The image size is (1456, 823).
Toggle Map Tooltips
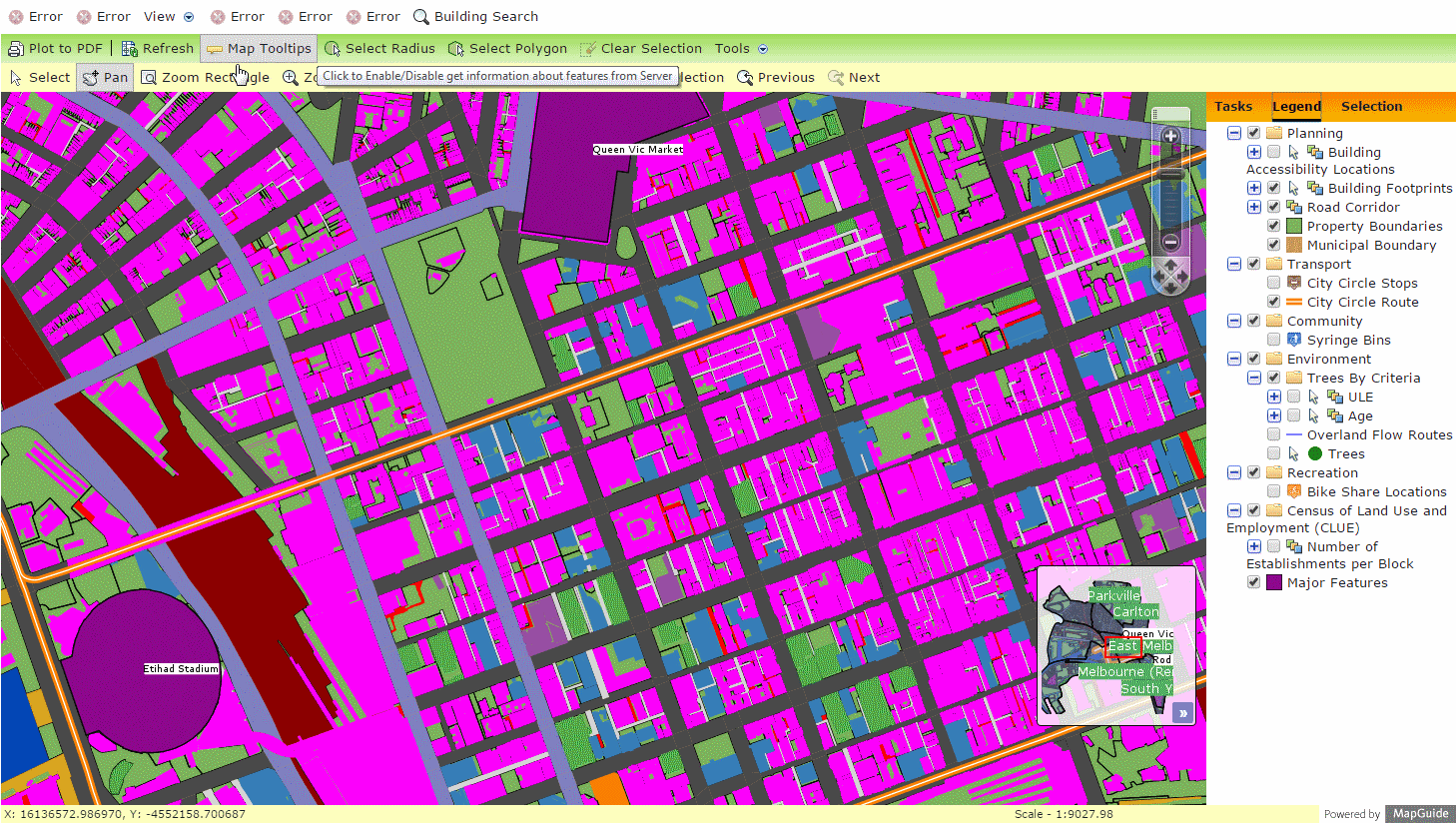click(x=258, y=48)
